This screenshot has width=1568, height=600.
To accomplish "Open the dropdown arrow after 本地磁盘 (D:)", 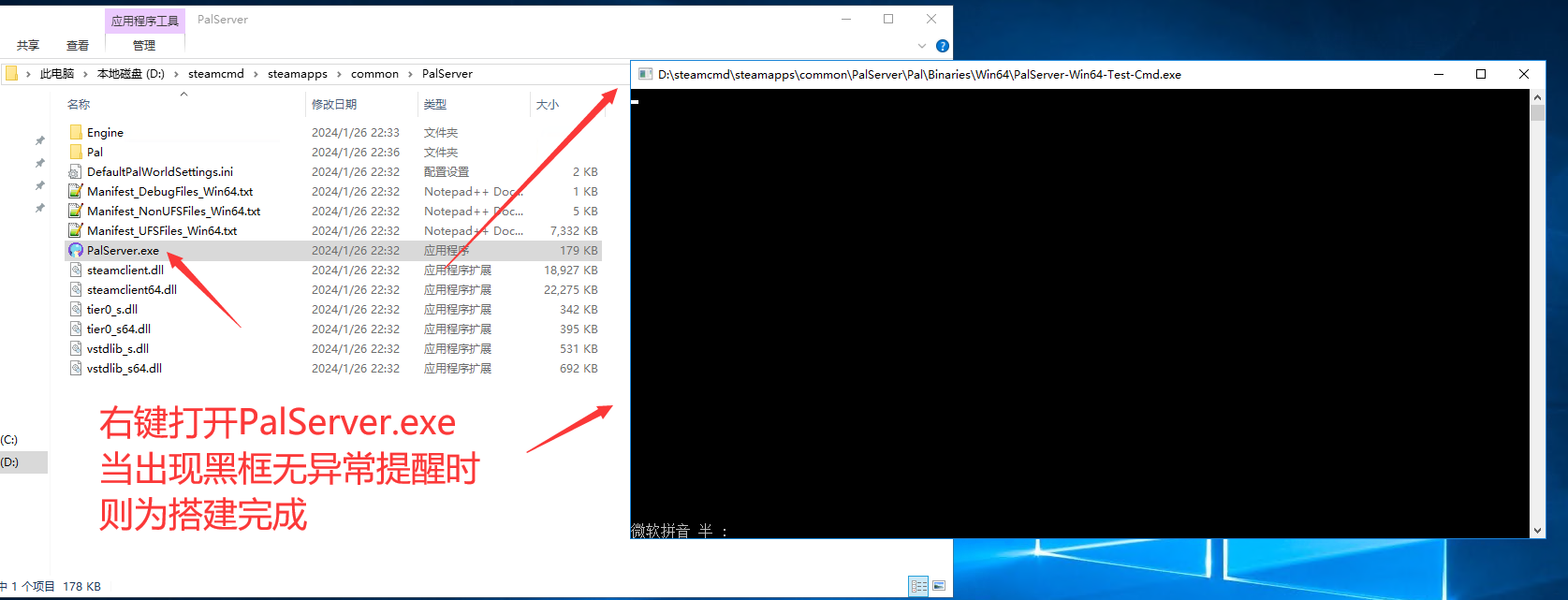I will point(176,74).
